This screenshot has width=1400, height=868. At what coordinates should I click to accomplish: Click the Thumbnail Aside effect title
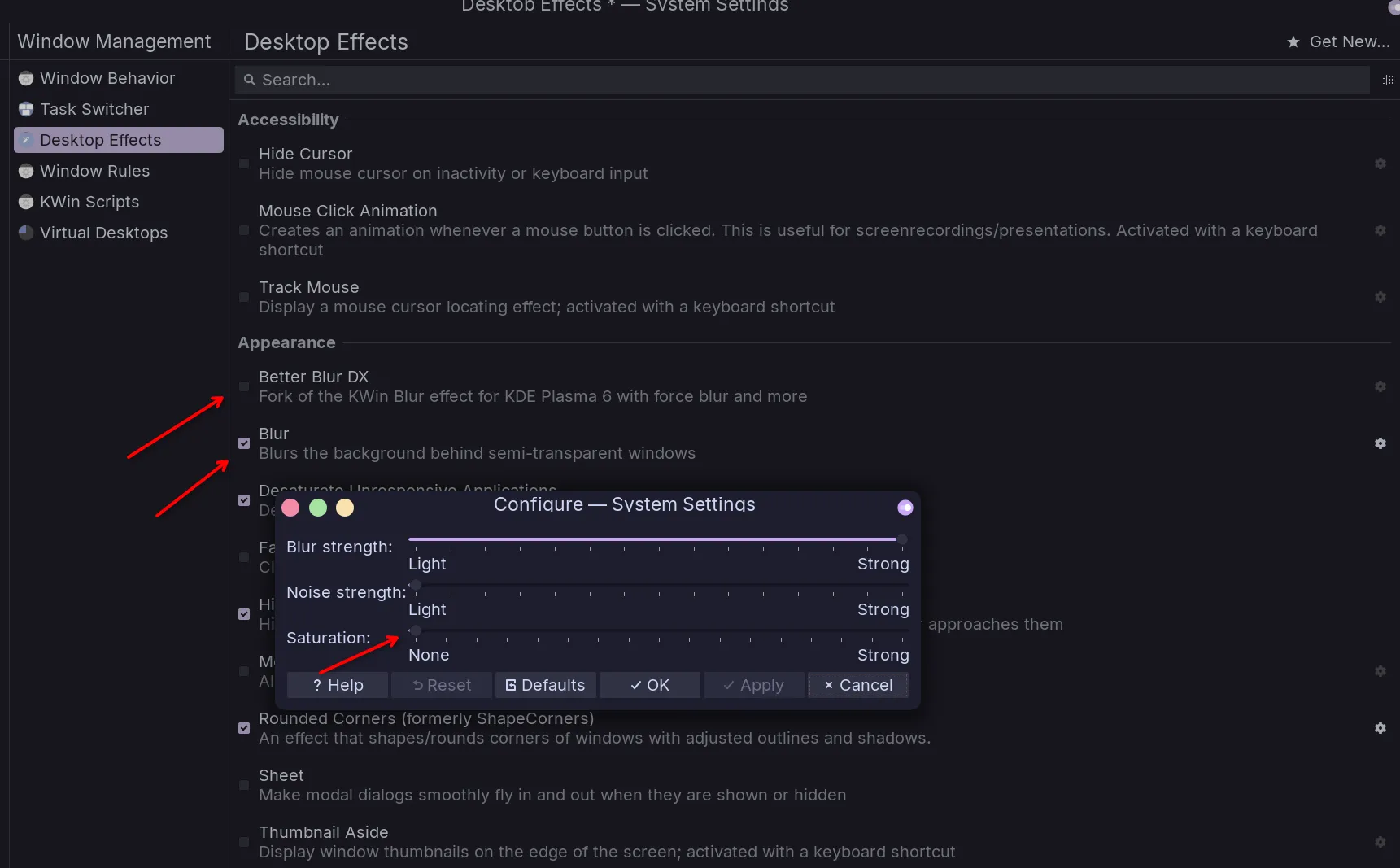pos(323,832)
